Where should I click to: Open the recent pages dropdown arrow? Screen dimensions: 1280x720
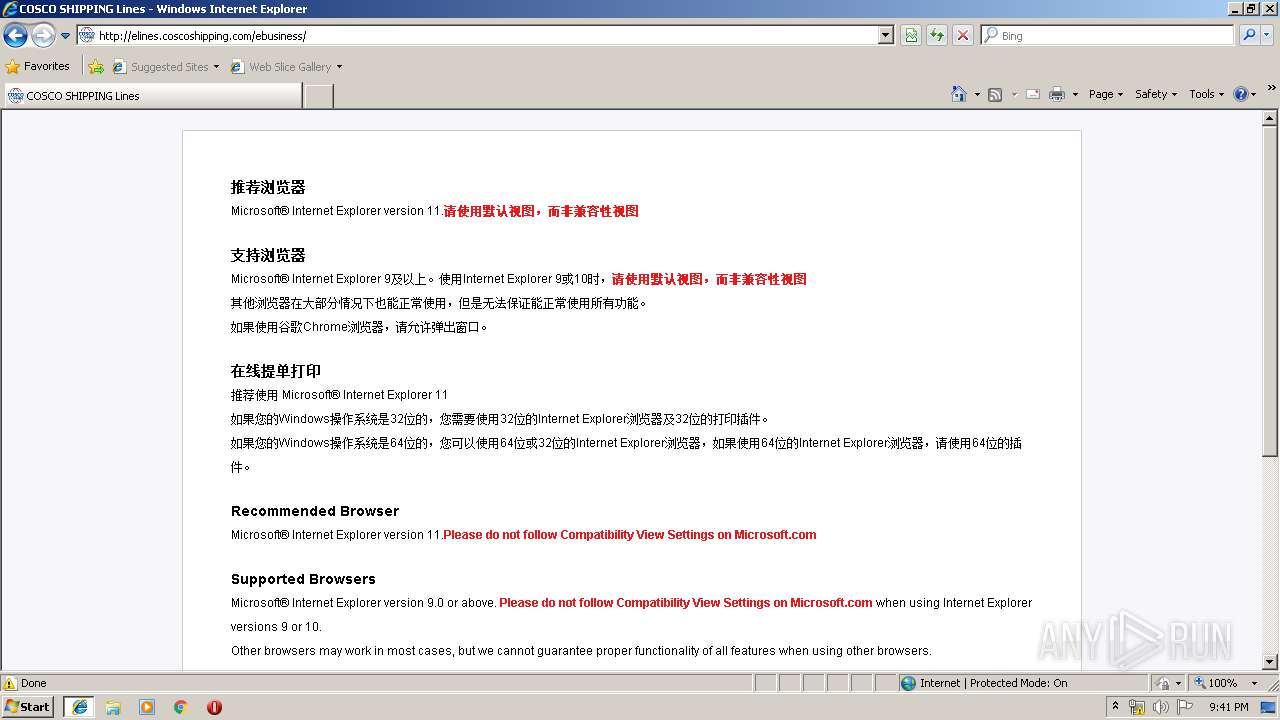pos(65,36)
